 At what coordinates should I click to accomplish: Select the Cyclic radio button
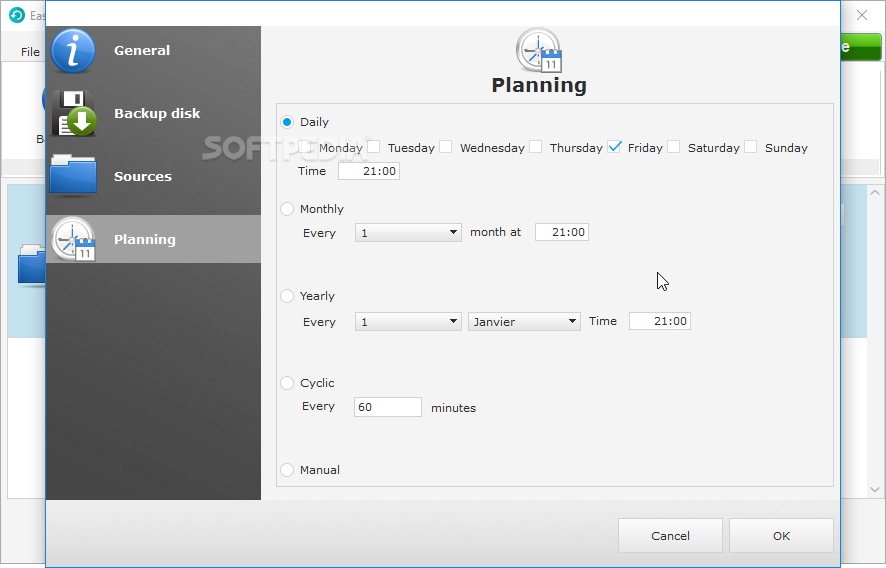click(287, 383)
